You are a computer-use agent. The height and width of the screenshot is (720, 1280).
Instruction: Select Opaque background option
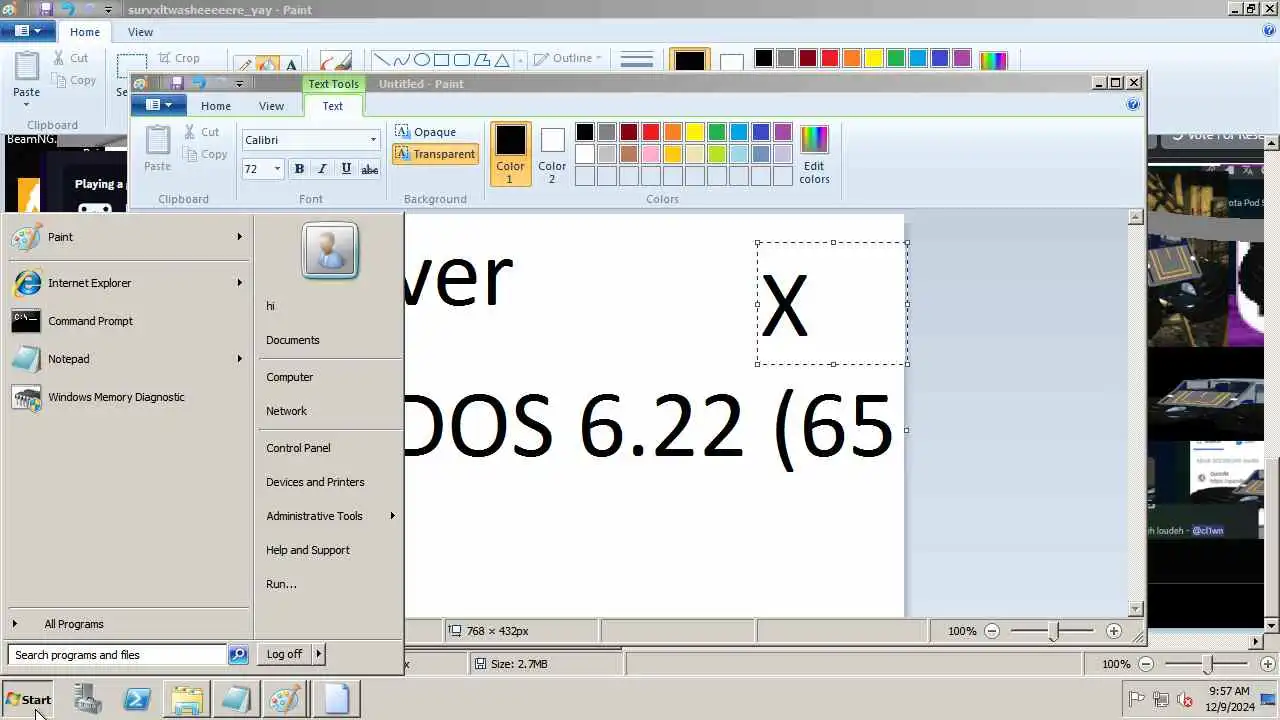(x=426, y=132)
